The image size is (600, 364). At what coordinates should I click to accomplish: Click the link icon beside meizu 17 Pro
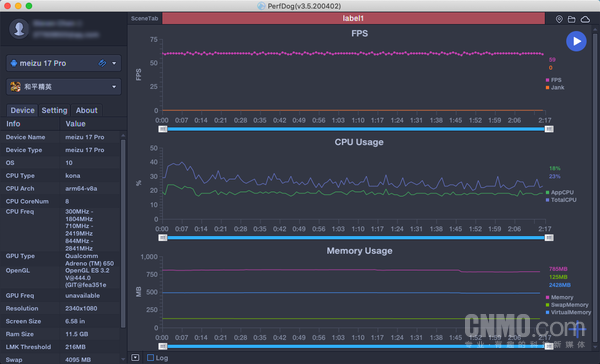point(102,63)
